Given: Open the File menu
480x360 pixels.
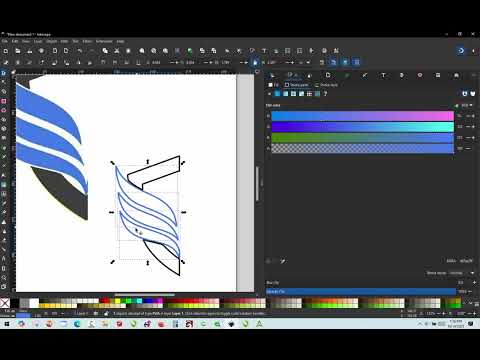Looking at the screenshot, I should point(5,41).
